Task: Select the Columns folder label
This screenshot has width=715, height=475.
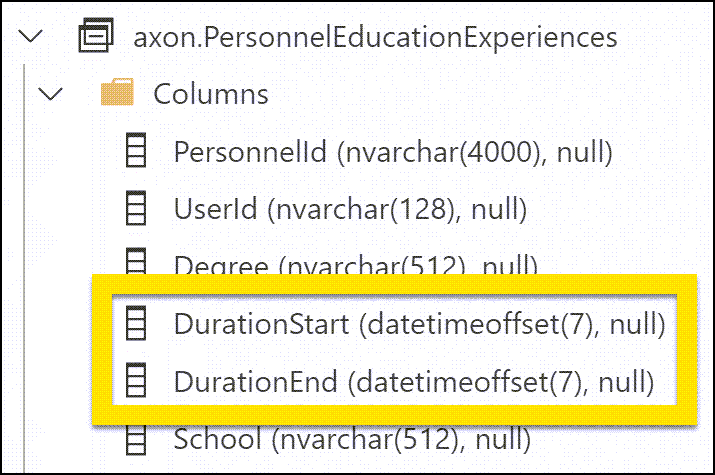Action: [210, 94]
